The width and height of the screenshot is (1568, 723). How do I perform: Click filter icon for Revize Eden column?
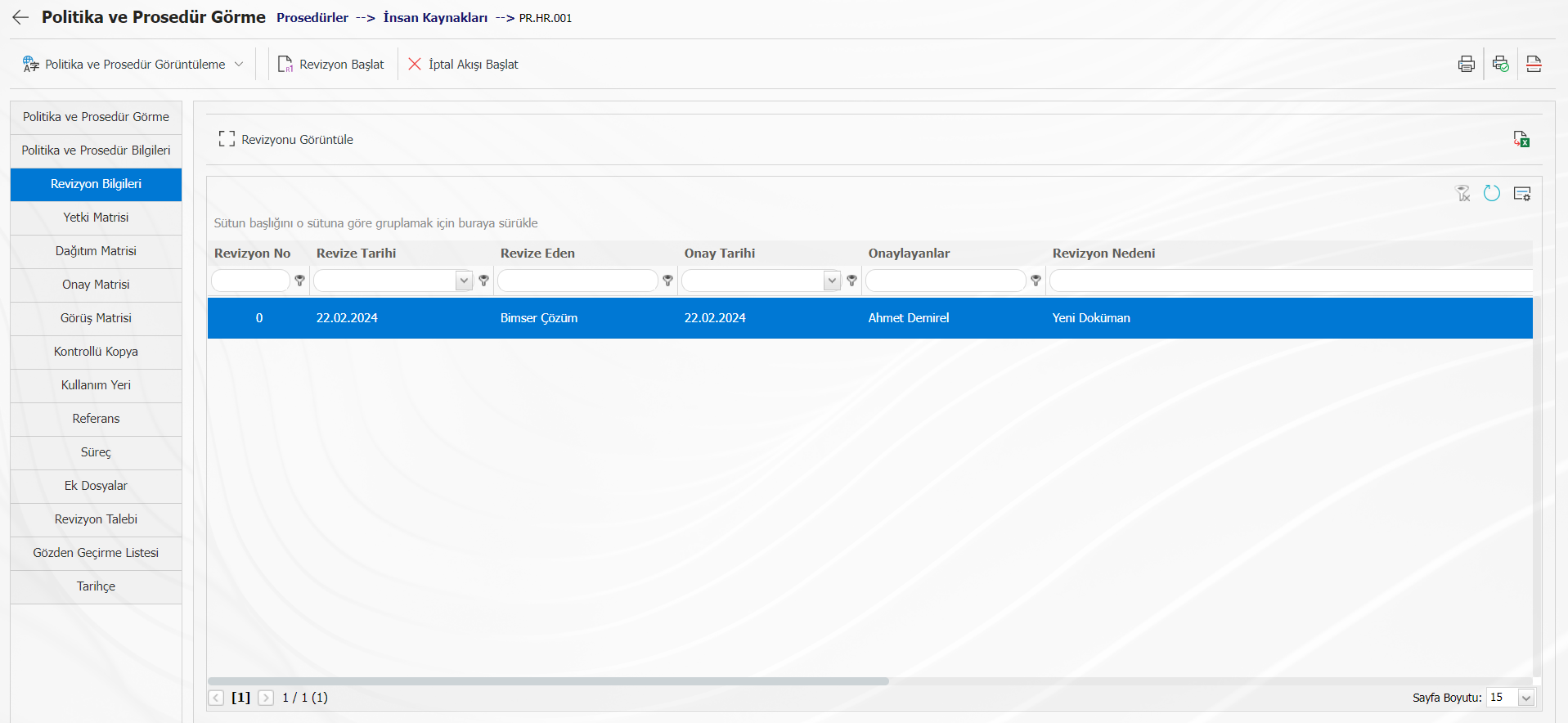click(668, 281)
